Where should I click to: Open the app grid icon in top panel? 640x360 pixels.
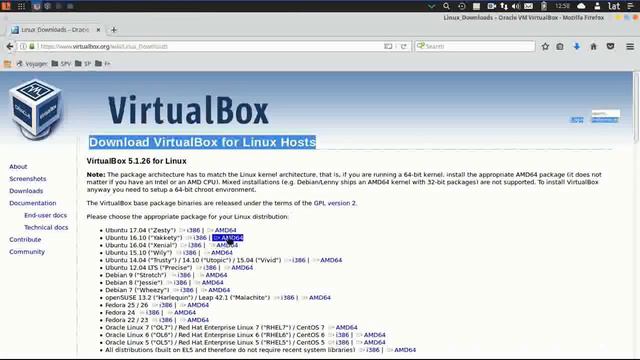tap(21, 6)
